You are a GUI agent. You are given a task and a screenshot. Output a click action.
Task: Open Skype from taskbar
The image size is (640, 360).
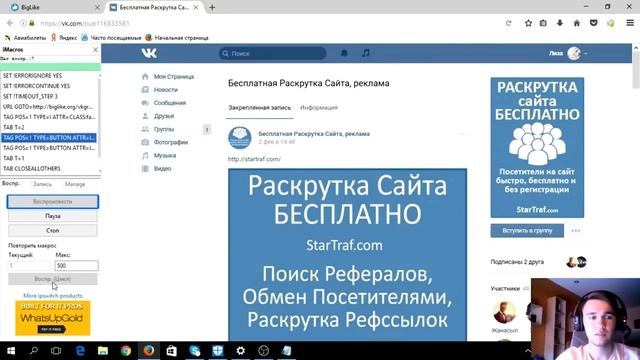(x=195, y=351)
